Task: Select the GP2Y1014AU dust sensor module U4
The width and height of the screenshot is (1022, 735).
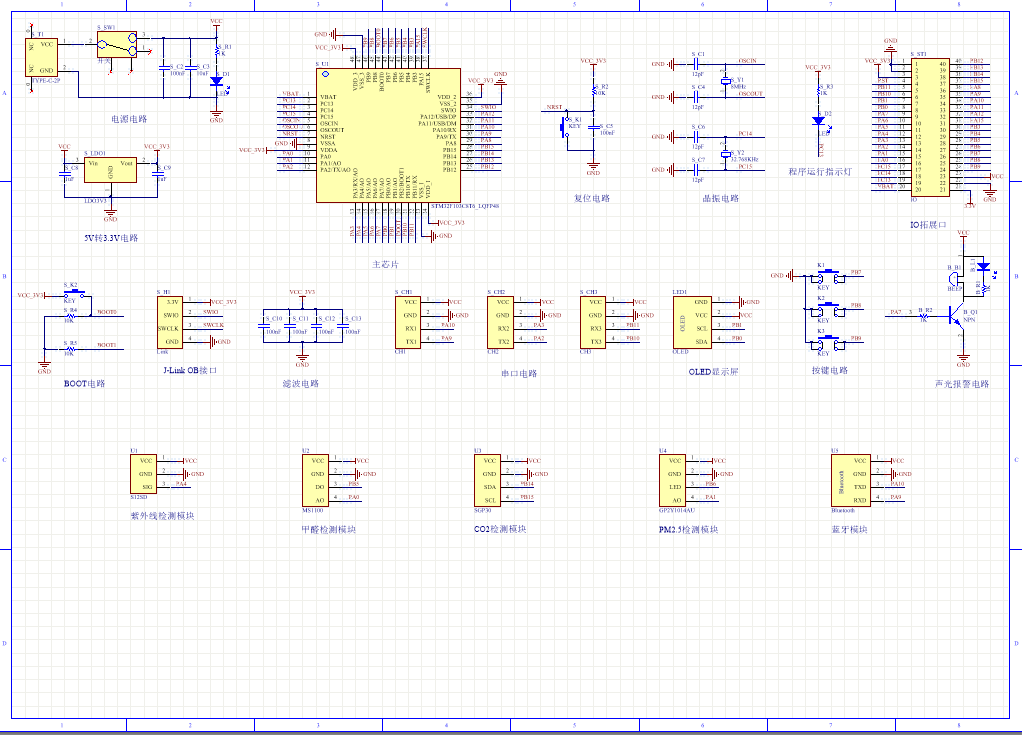Action: click(673, 481)
